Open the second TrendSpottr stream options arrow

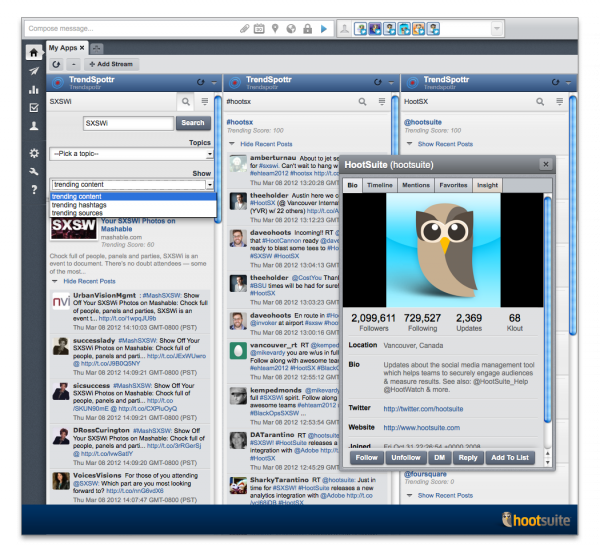point(391,83)
